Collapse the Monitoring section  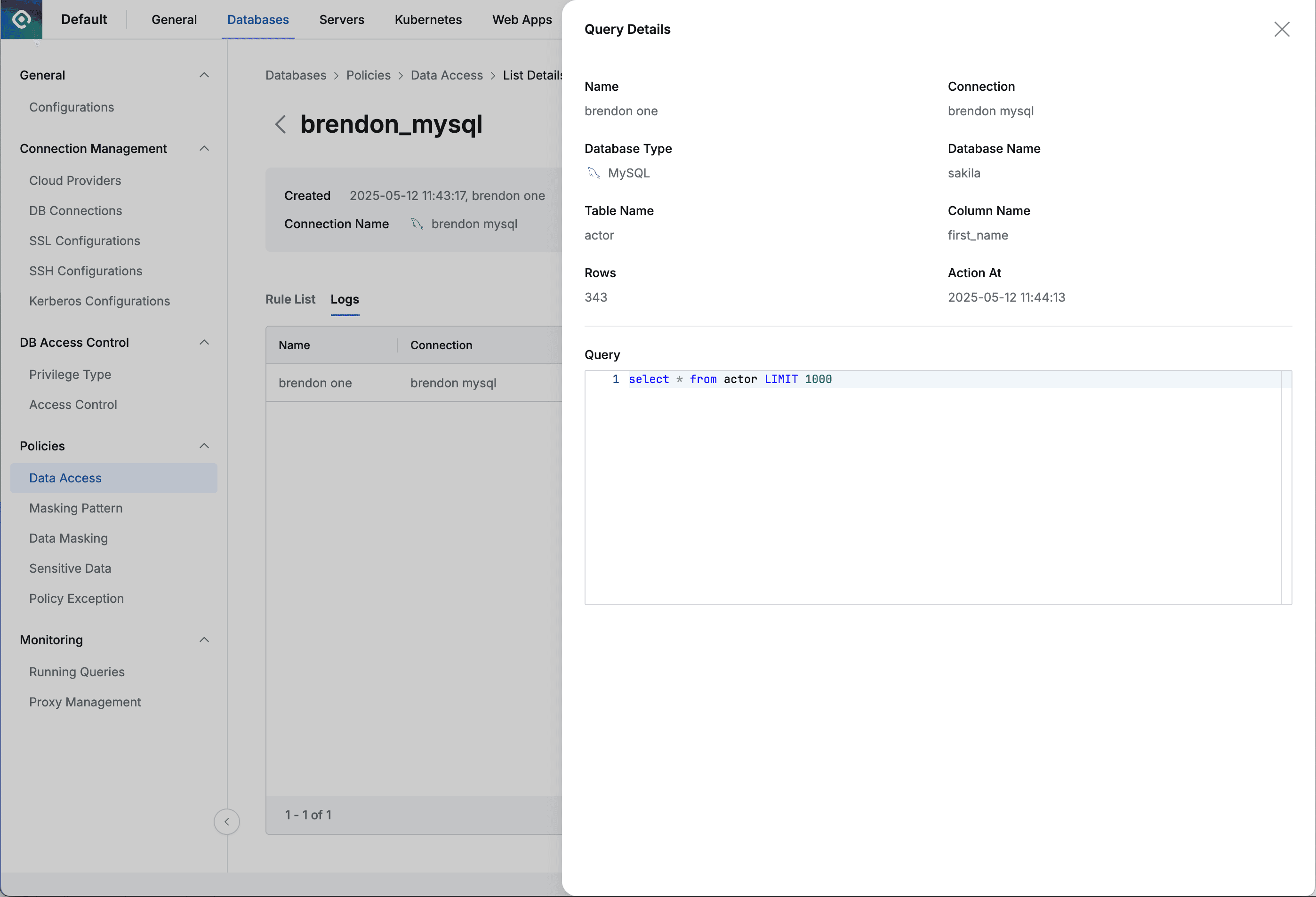click(204, 640)
